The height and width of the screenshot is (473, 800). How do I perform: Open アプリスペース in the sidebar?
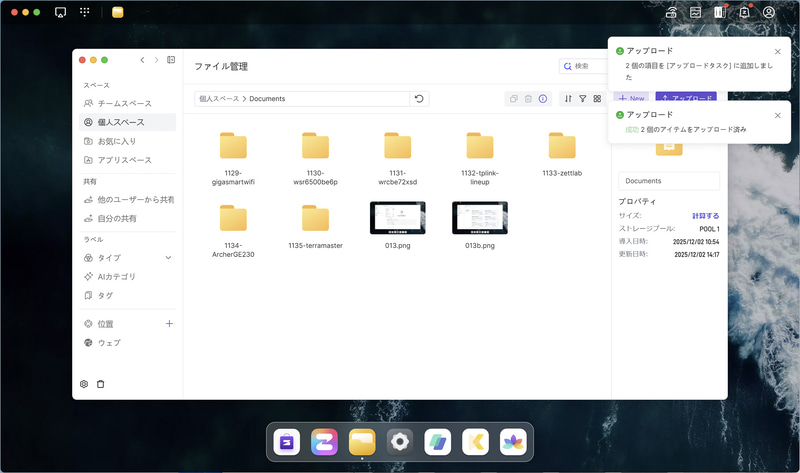[128, 160]
